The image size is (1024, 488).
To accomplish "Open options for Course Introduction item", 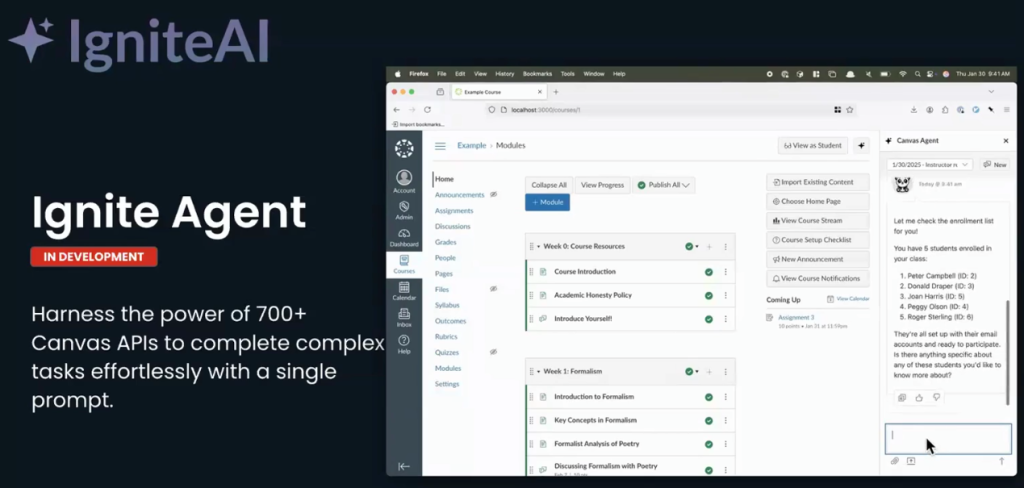I will (726, 272).
